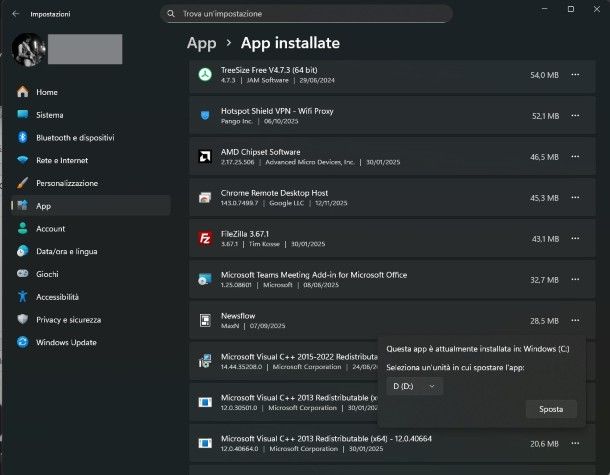The height and width of the screenshot is (475, 610).
Task: Open more options for FileZilla 3.67.1
Action: [575, 238]
